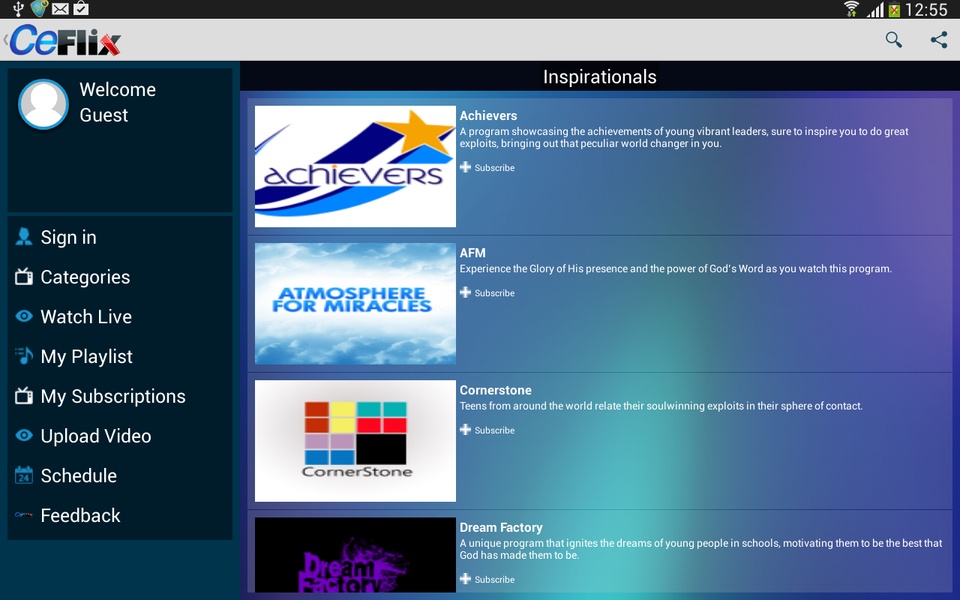This screenshot has width=960, height=600.
Task: Subscribe to the Cornerstone channel
Action: (487, 430)
